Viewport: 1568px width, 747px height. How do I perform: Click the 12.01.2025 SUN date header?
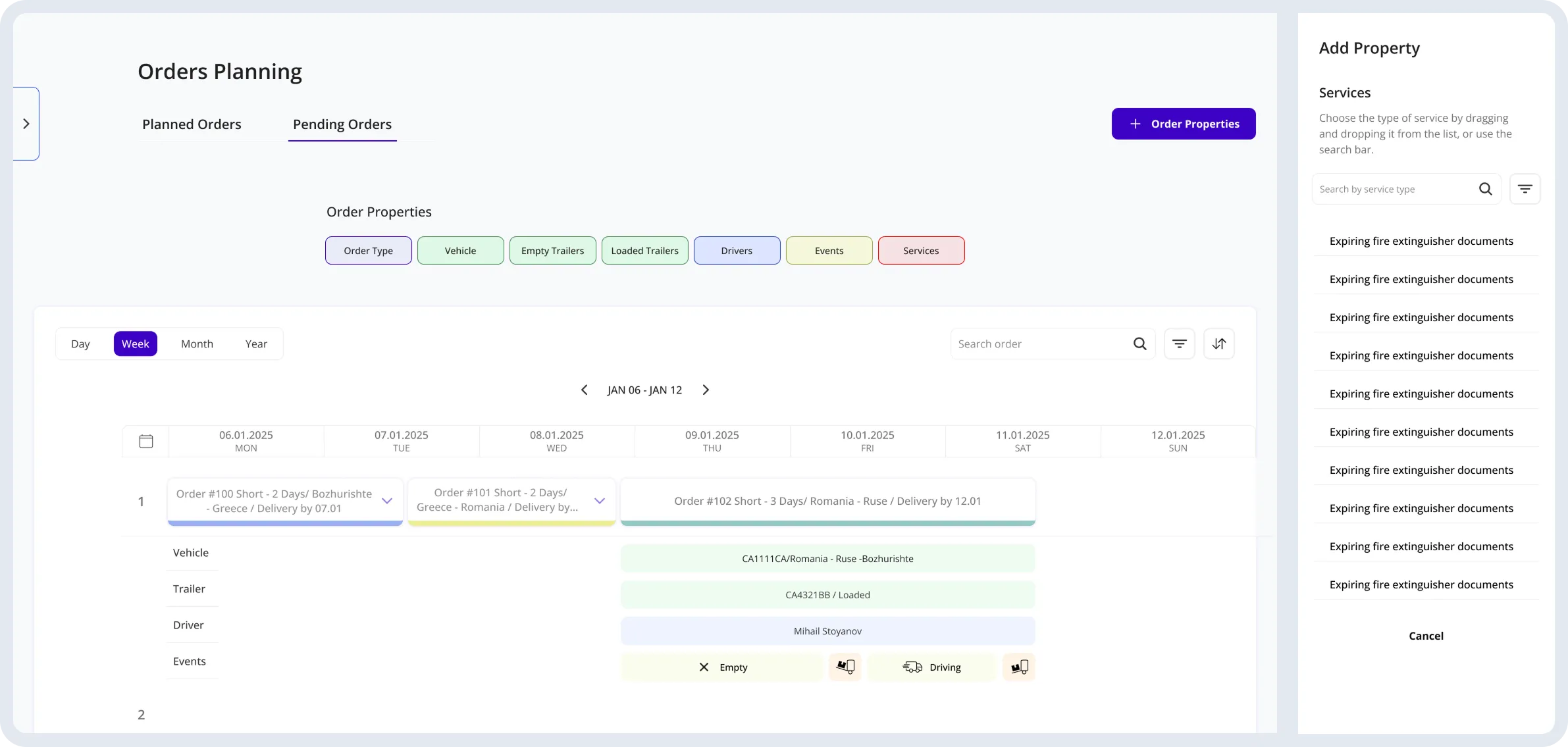pyautogui.click(x=1178, y=441)
